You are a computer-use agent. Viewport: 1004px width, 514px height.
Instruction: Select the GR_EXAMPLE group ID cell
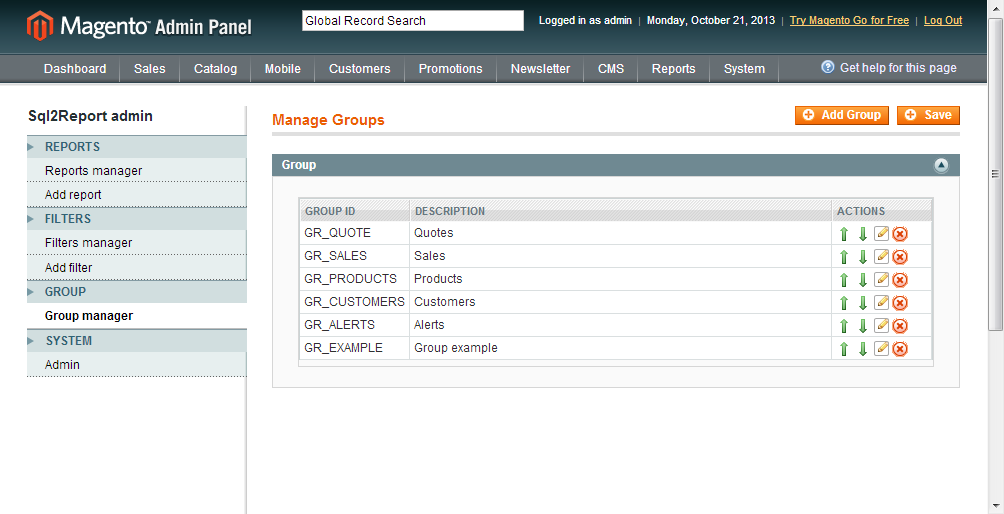[355, 348]
